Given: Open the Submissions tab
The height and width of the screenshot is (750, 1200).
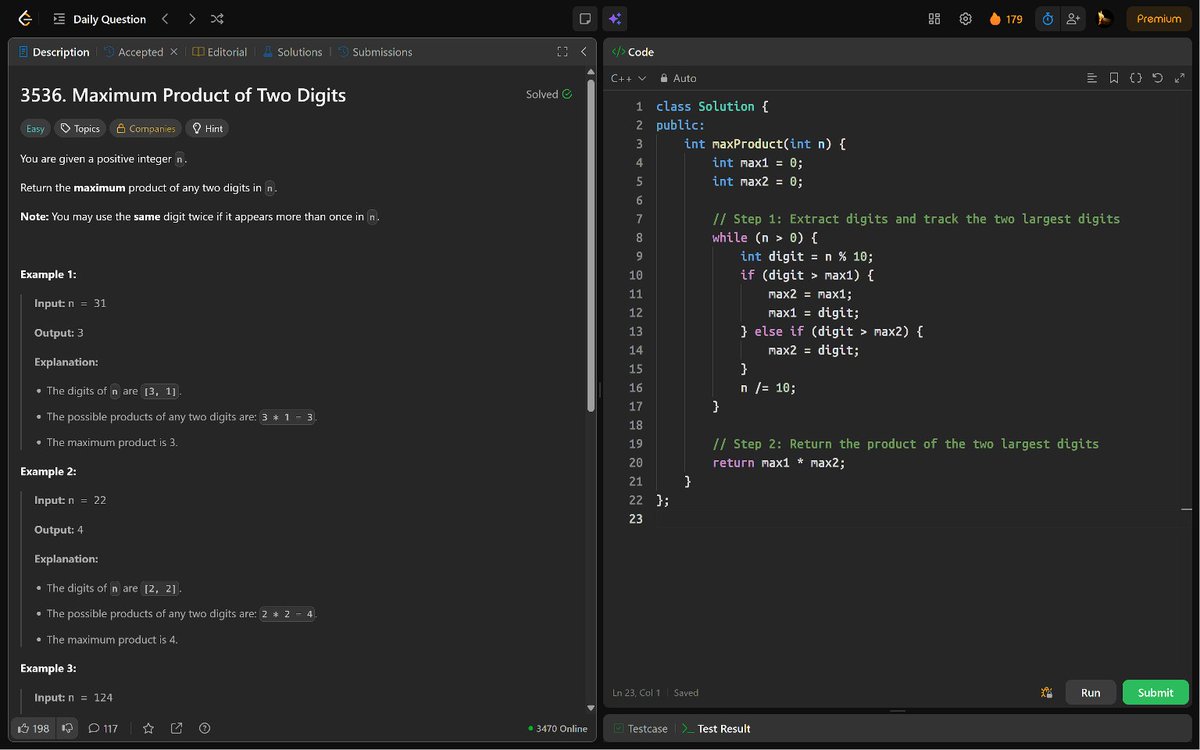Looking at the screenshot, I should [375, 52].
